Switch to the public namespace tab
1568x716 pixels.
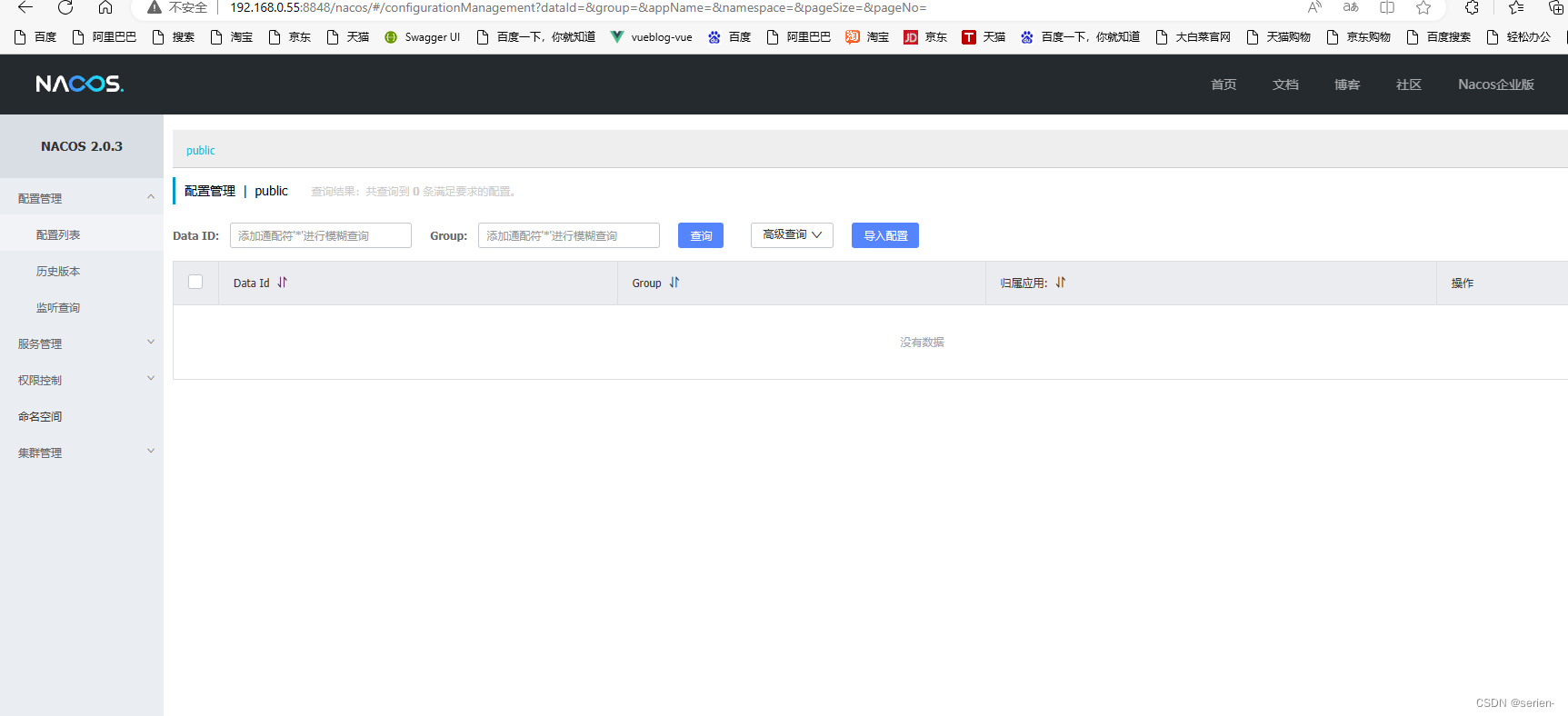click(x=201, y=150)
